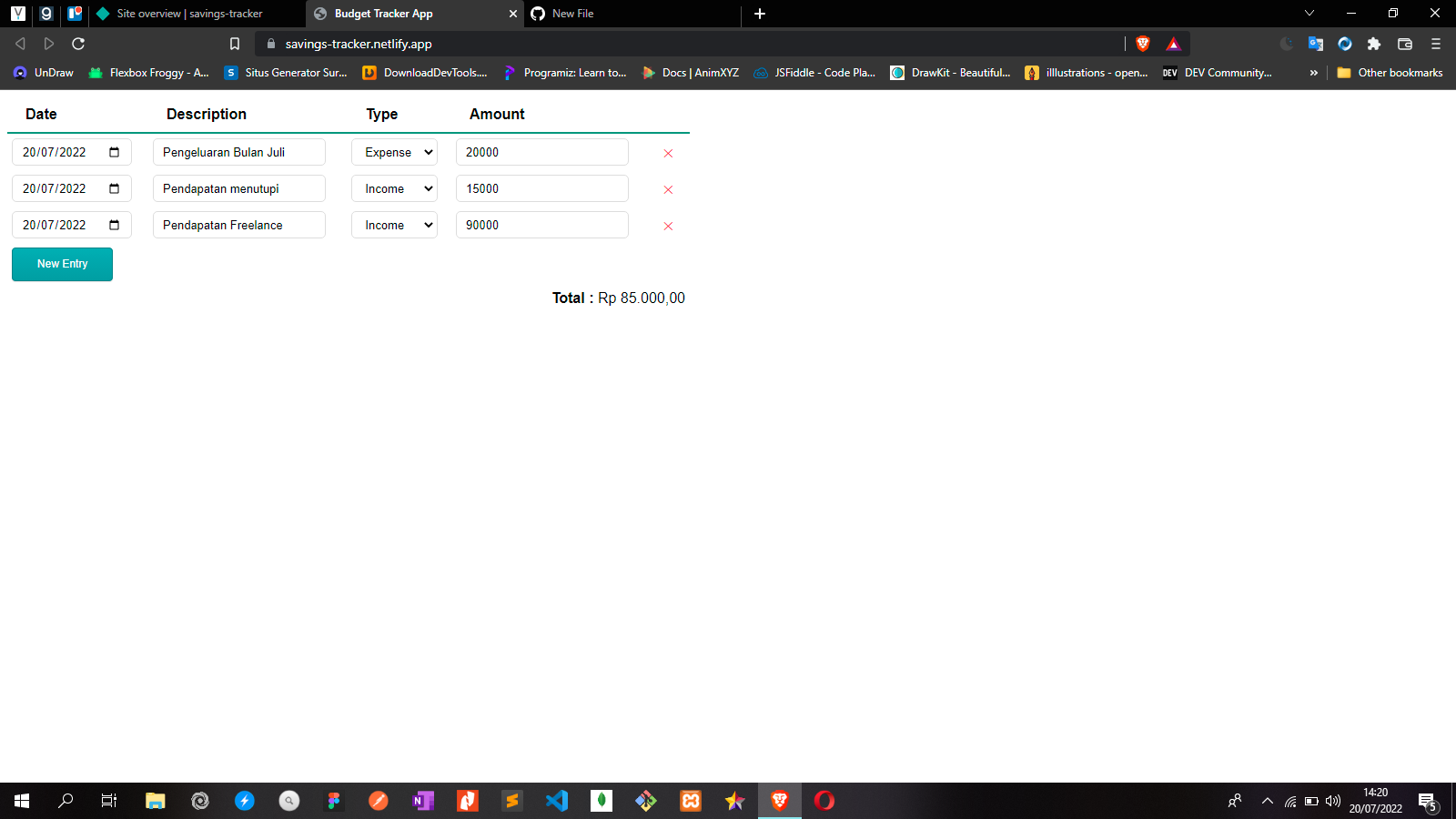Viewport: 1456px width, 819px height.
Task: Open the Brave Wallet icon
Action: (x=1405, y=43)
